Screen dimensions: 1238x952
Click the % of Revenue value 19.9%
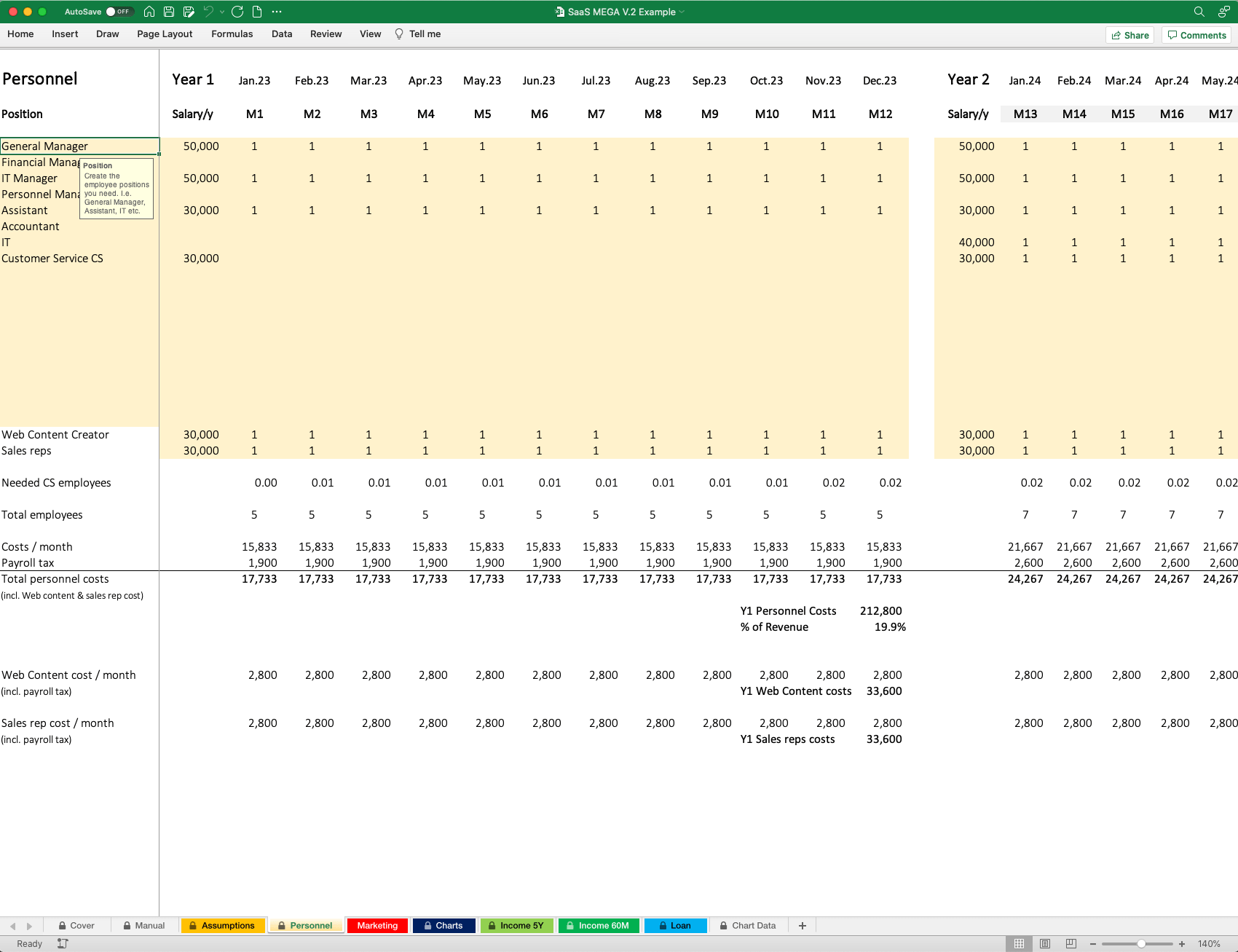point(890,627)
